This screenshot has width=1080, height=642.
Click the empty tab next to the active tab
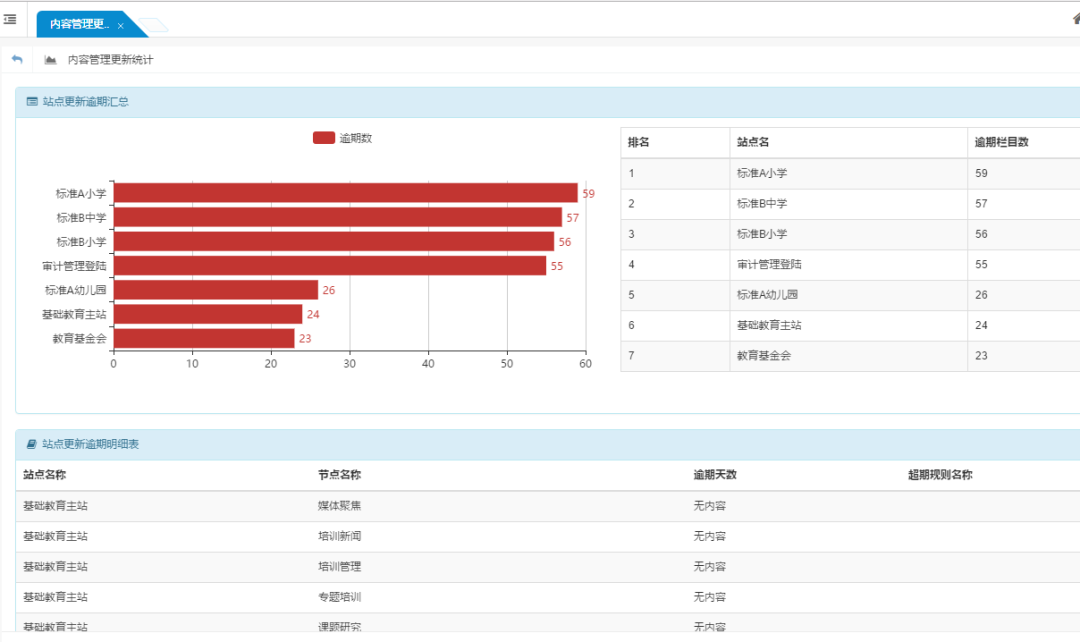coord(150,26)
